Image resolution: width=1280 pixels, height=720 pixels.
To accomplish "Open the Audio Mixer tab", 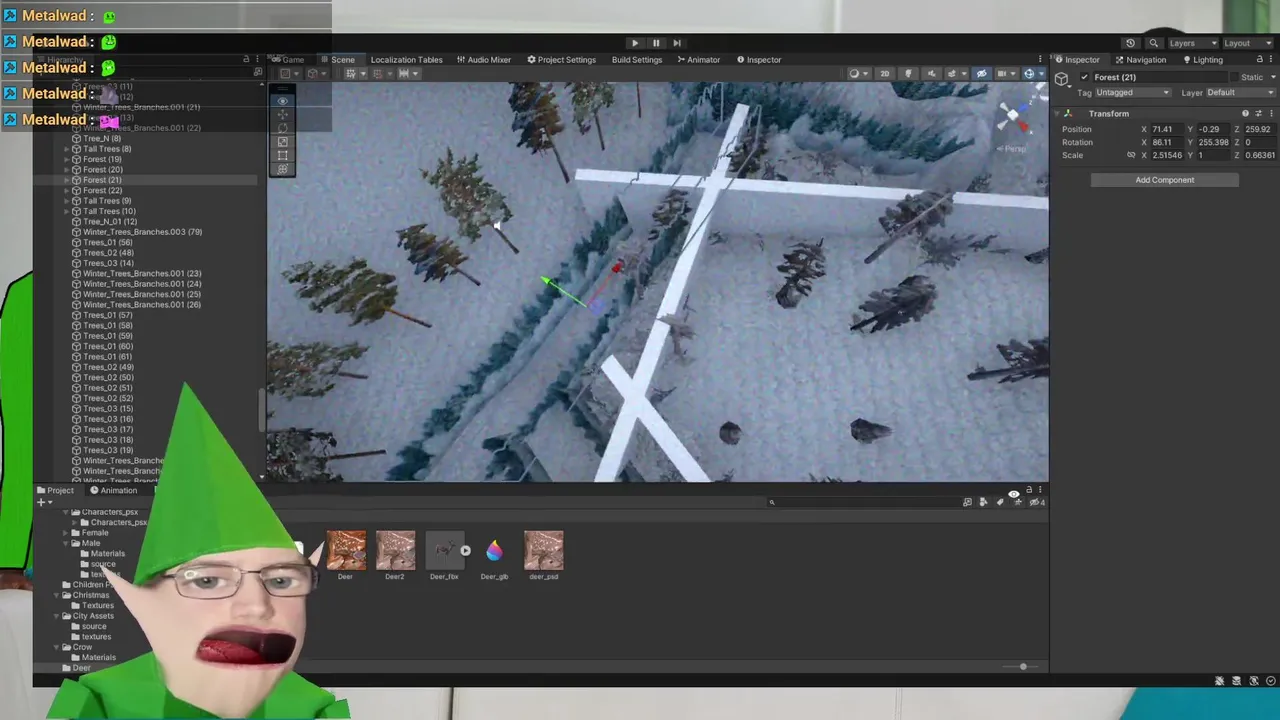I will click(484, 60).
